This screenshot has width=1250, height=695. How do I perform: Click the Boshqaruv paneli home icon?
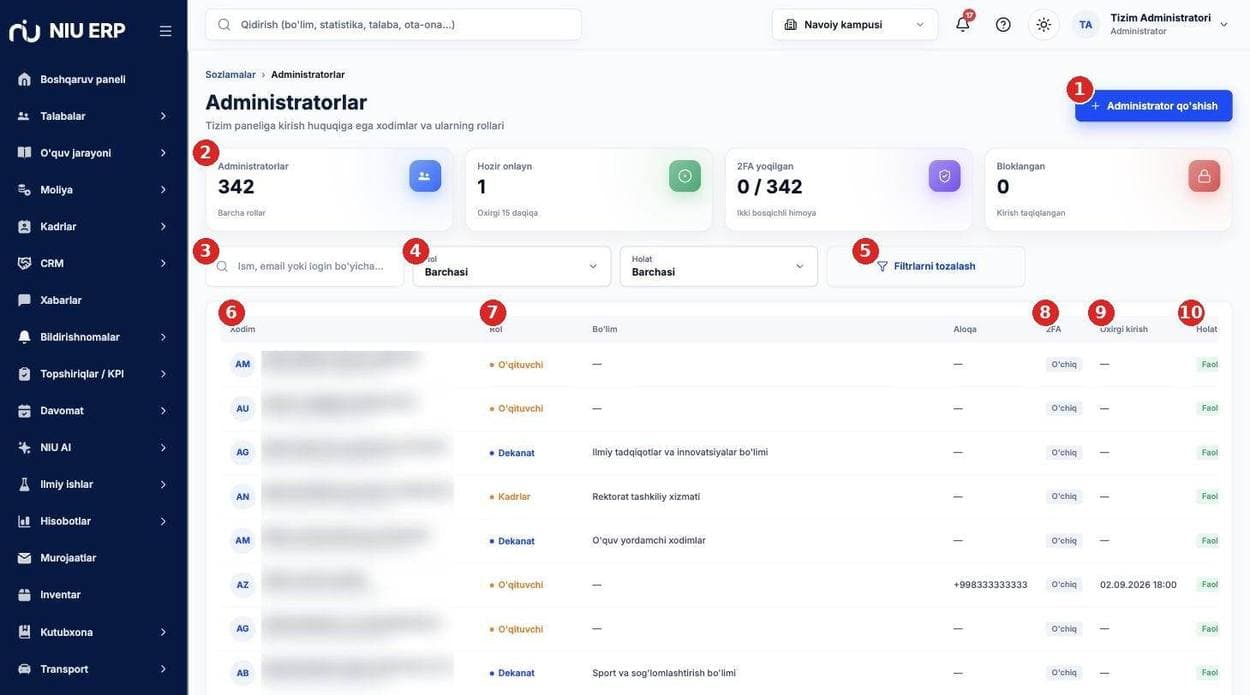(x=24, y=79)
